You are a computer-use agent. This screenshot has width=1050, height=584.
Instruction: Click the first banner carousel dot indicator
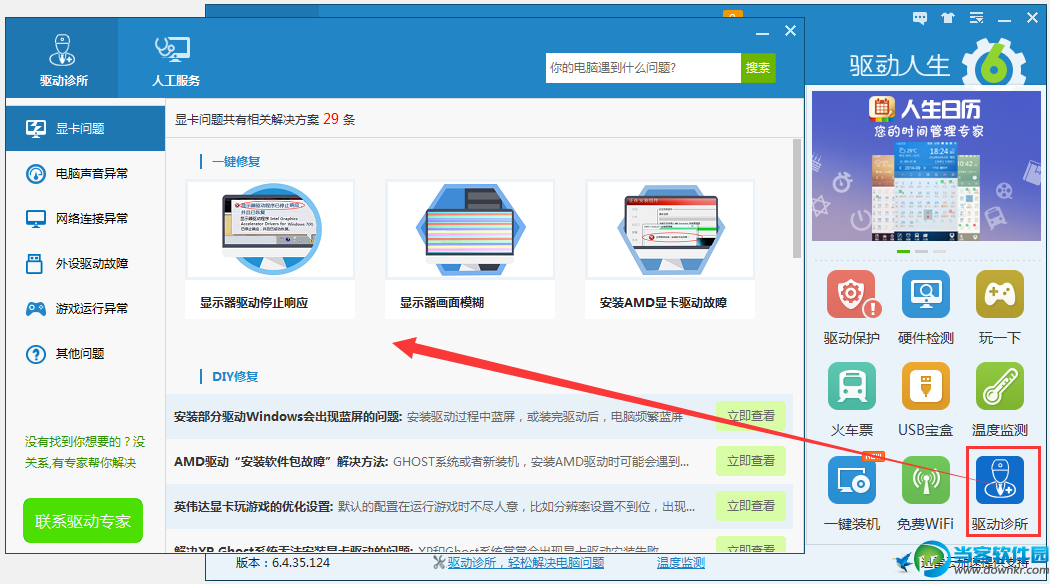pyautogui.click(x=903, y=251)
